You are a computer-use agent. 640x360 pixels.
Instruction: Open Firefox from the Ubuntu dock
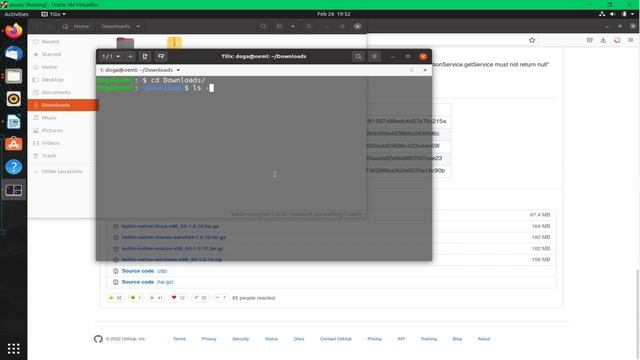[13, 31]
